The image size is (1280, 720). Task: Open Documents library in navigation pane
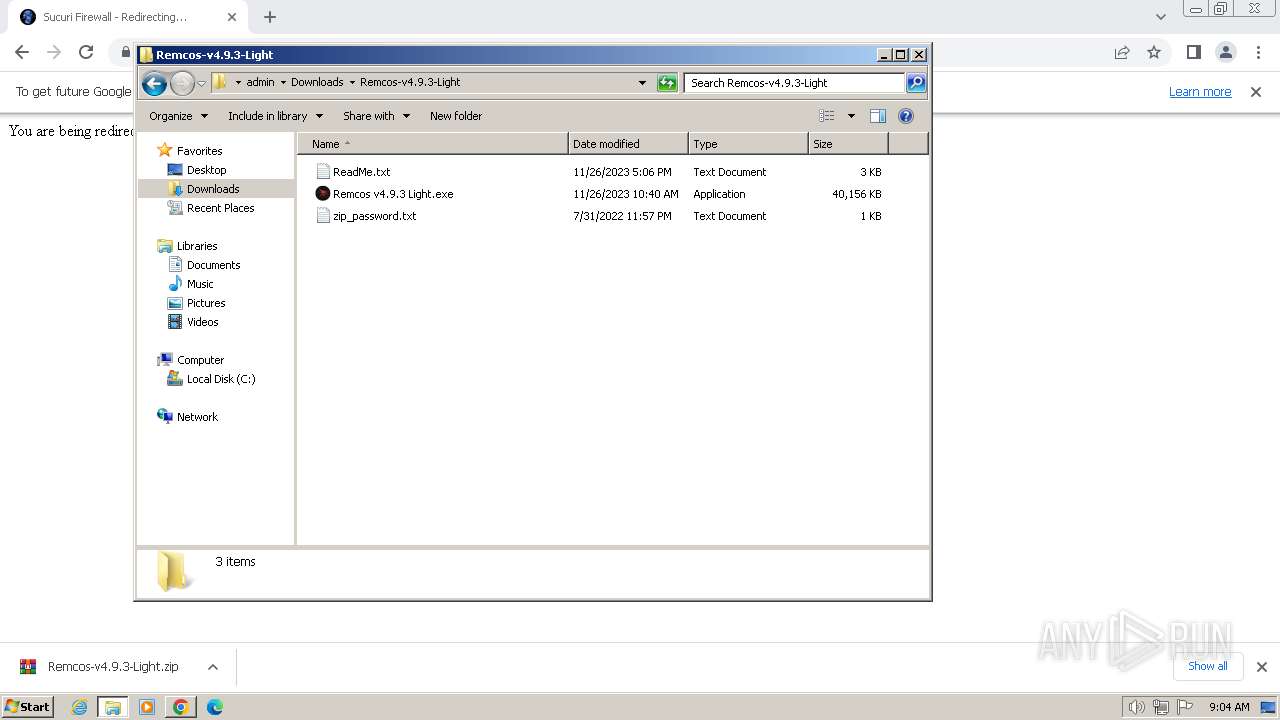[213, 265]
